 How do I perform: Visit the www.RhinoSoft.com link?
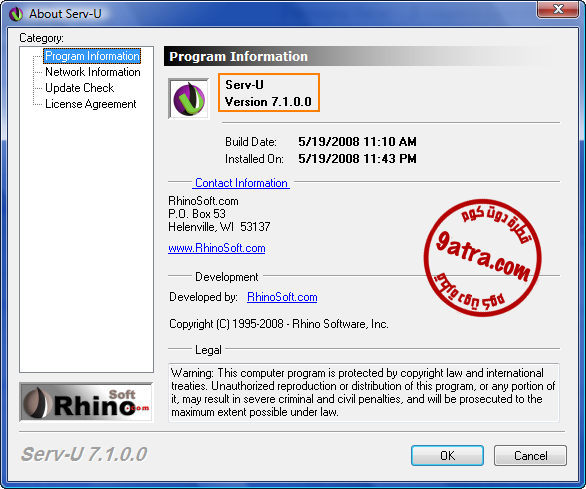click(x=217, y=248)
